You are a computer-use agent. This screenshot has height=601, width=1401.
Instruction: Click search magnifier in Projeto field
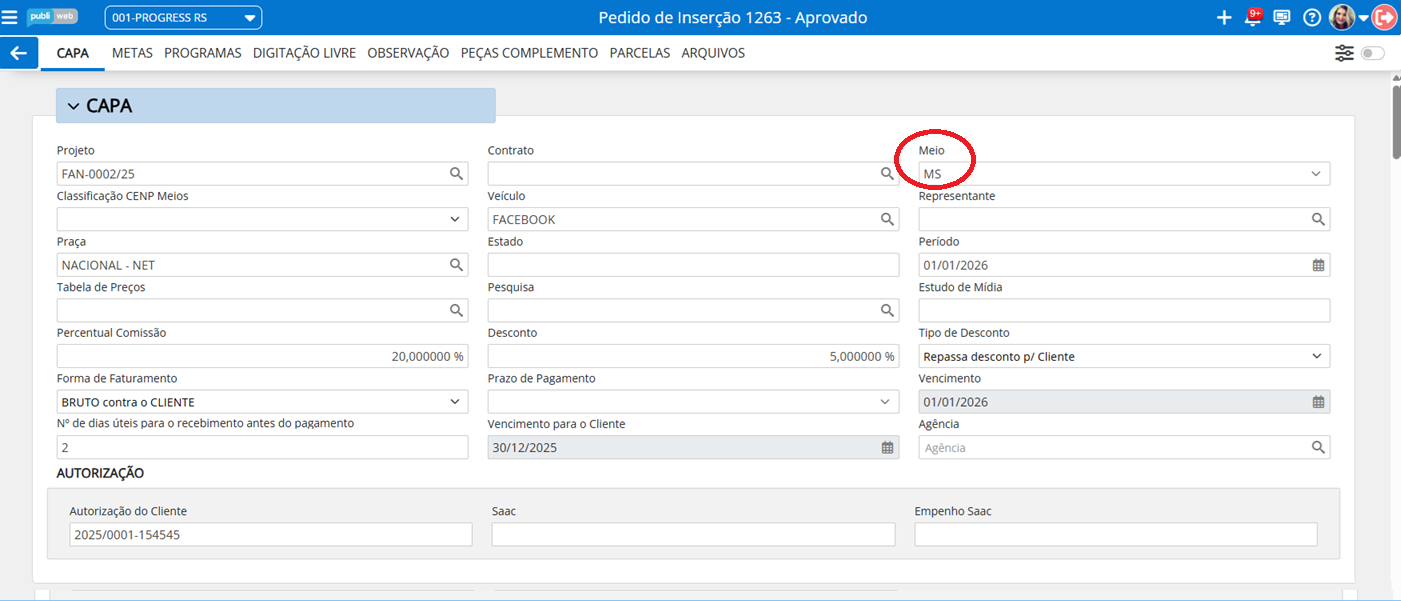coord(456,174)
